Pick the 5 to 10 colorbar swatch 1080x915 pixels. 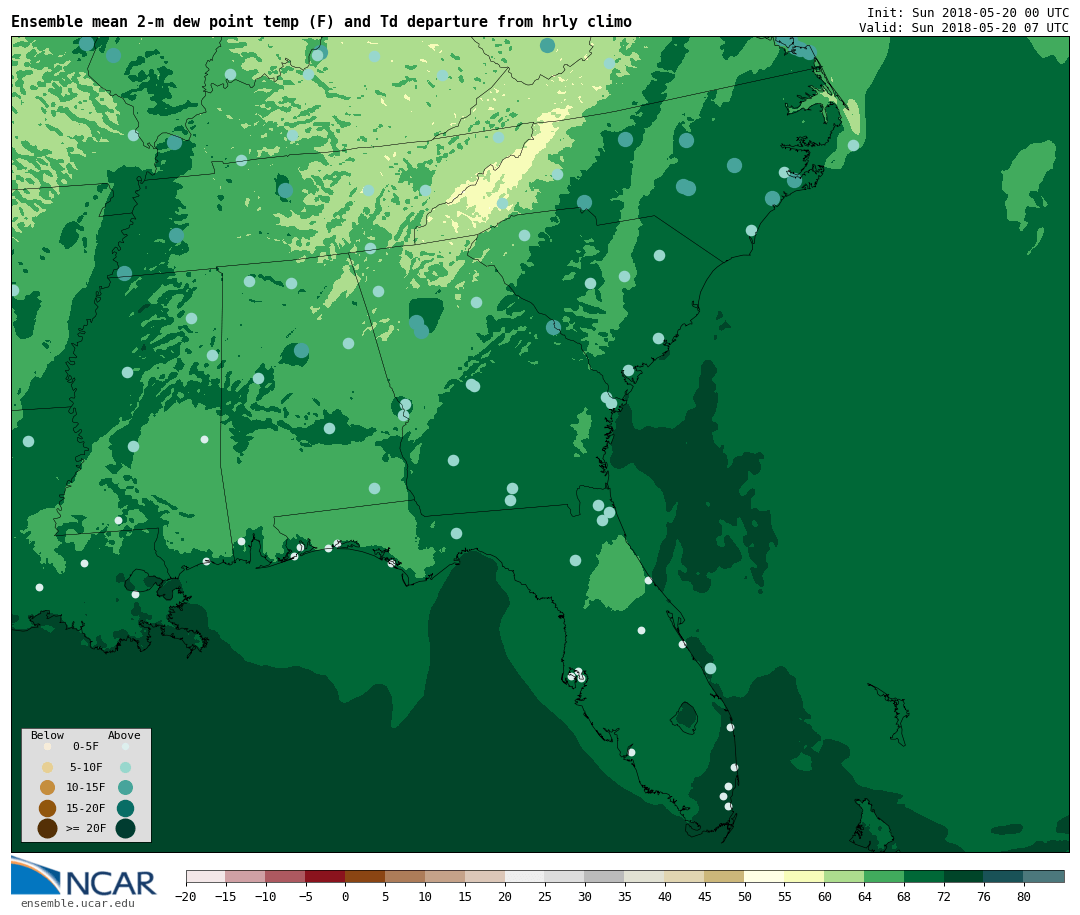tap(406, 876)
